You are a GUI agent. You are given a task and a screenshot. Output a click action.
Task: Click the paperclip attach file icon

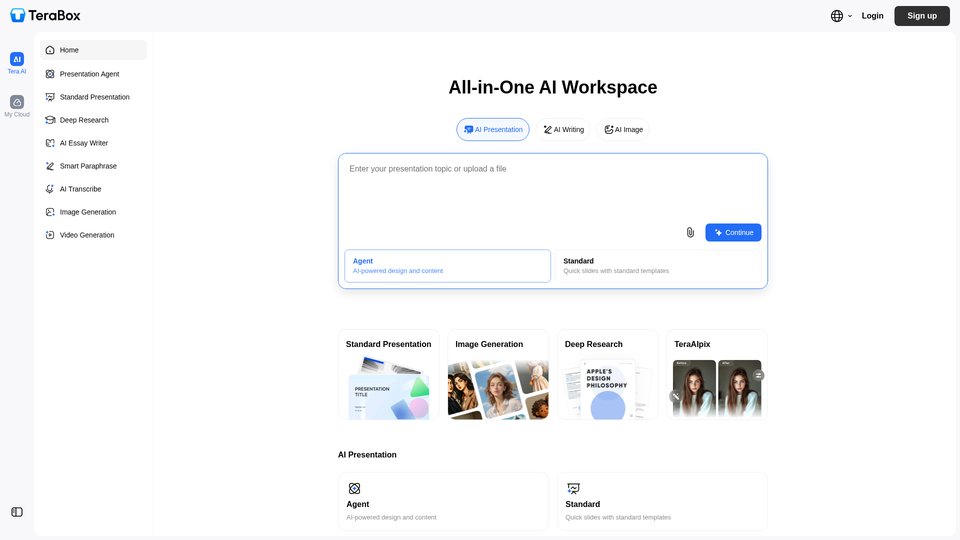pos(690,232)
